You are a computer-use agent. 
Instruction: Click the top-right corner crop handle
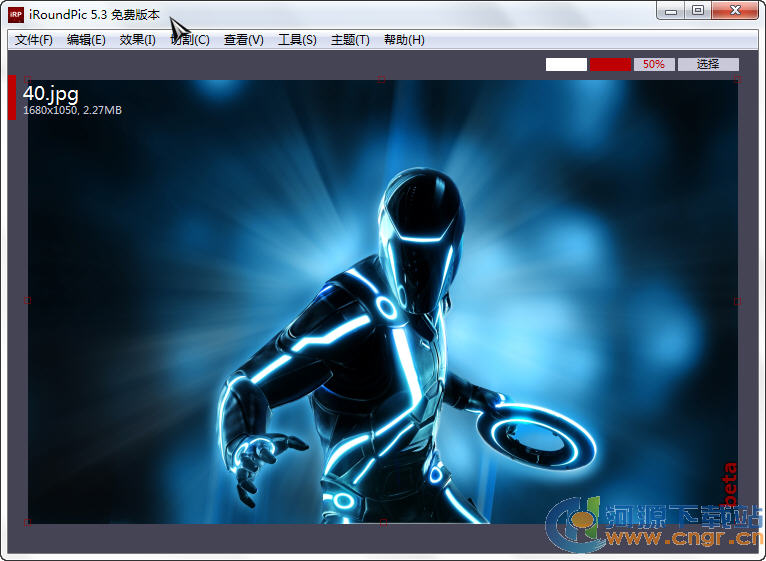click(737, 80)
